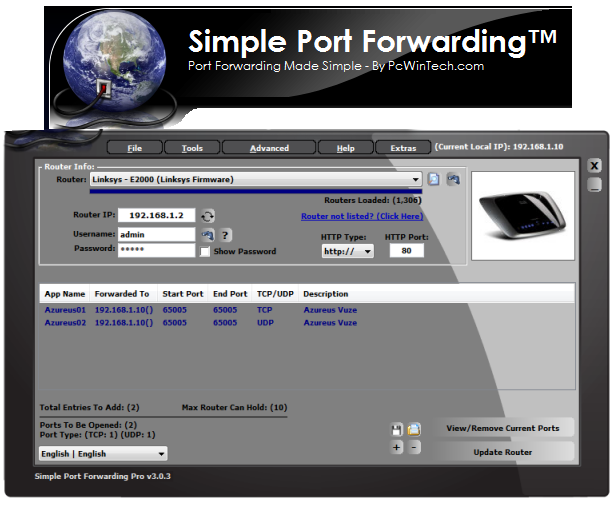
Task: Enable the Show Password checkbox
Action: pyautogui.click(x=205, y=251)
